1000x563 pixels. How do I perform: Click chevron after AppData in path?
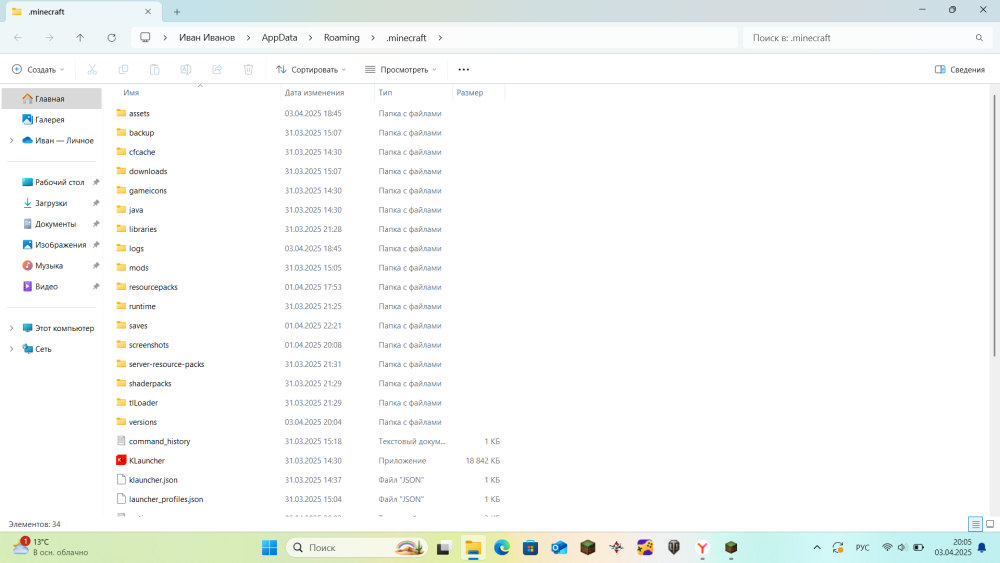311,38
